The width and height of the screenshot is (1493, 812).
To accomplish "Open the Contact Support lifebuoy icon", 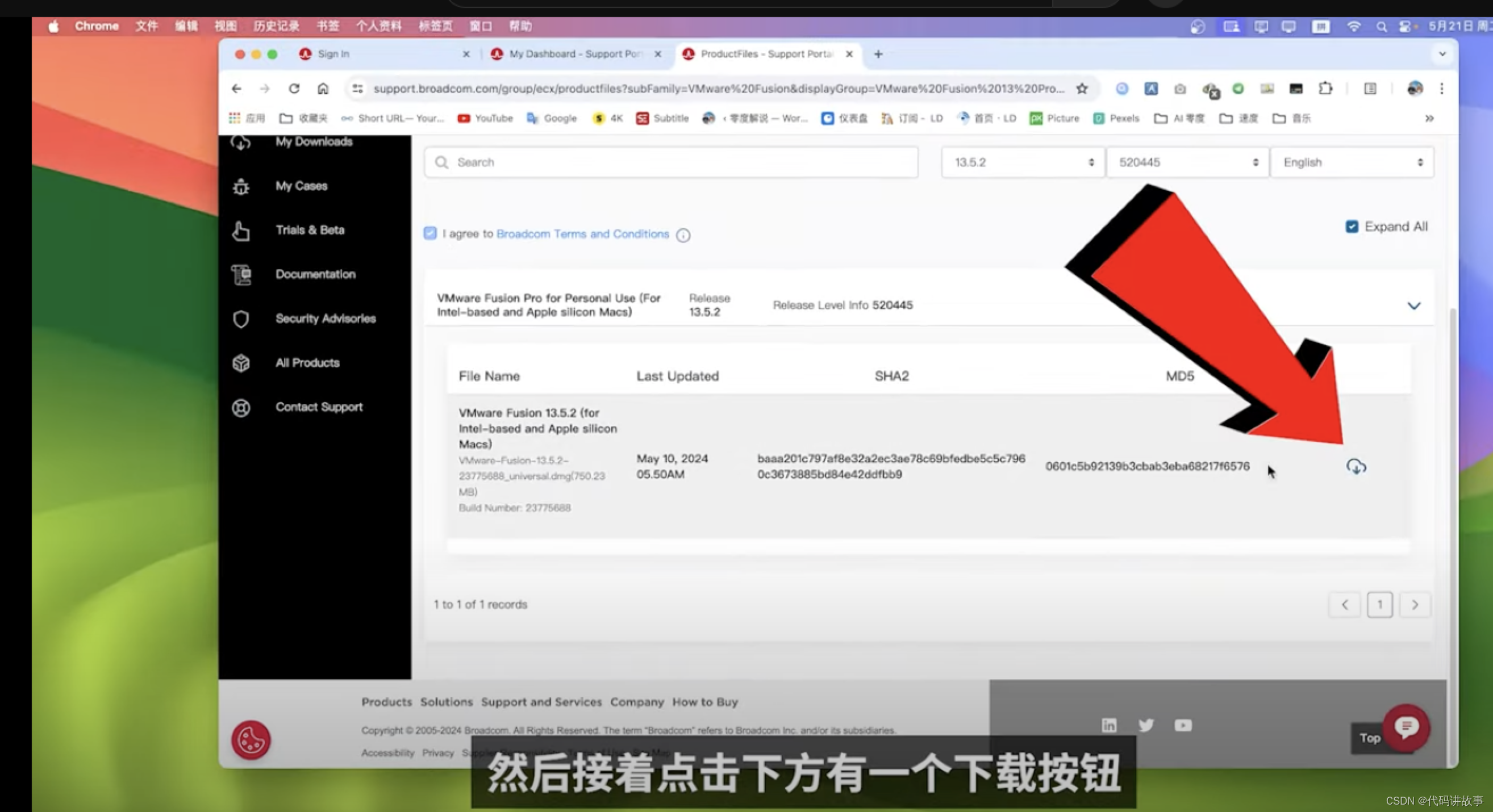I will 240,408.
